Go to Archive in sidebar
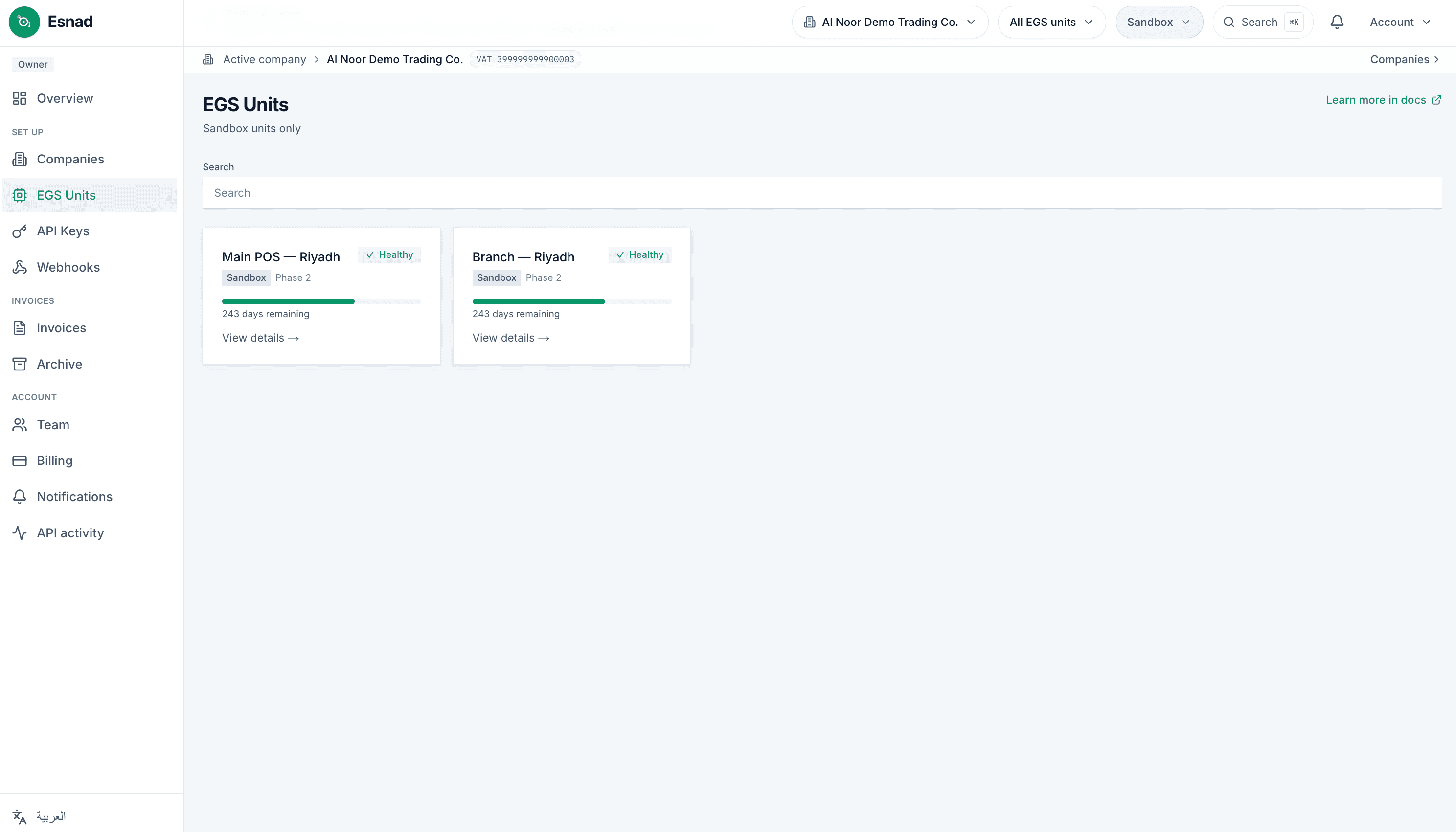This screenshot has height=832, width=1456. pyautogui.click(x=90, y=364)
